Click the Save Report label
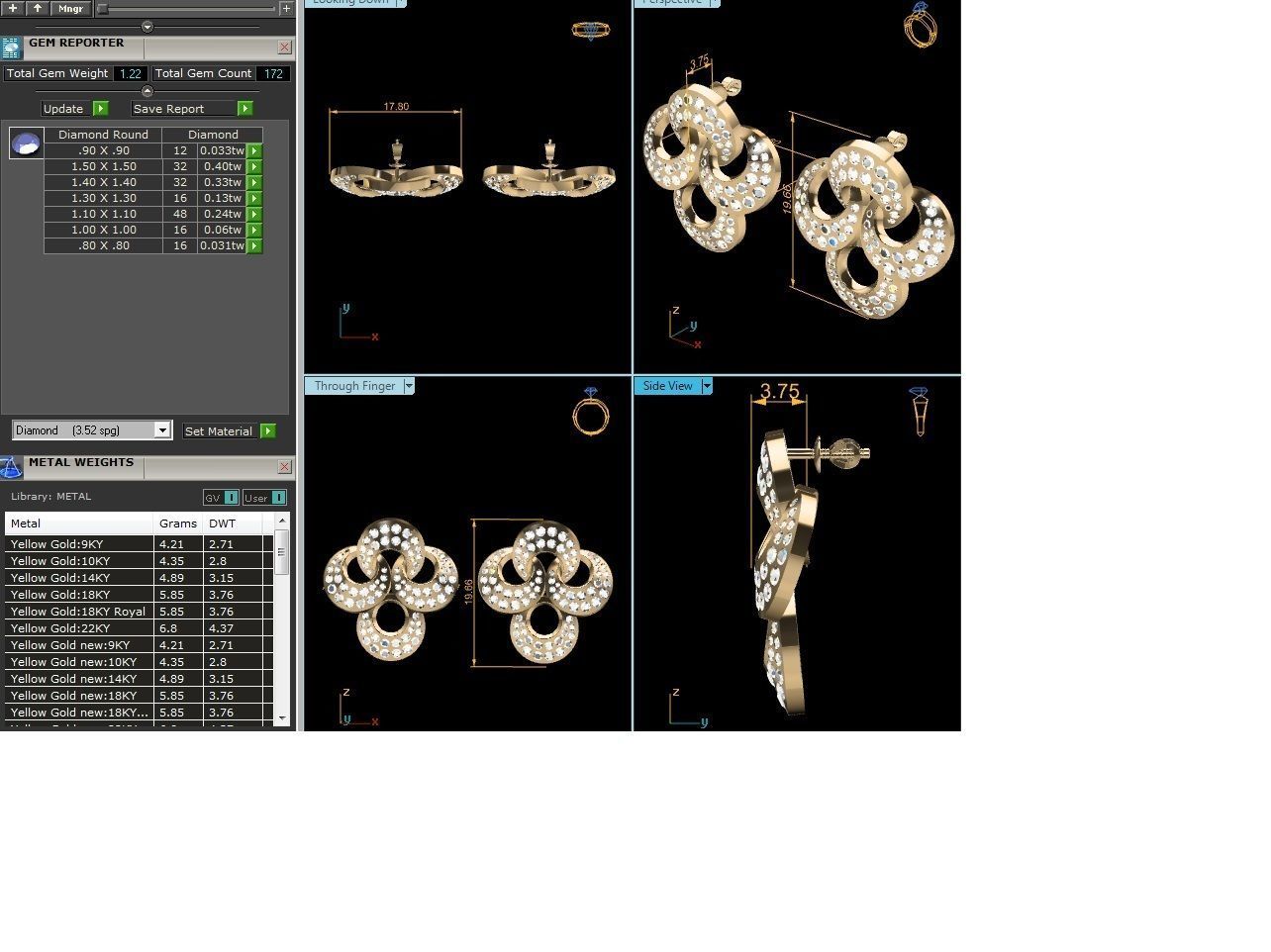The height and width of the screenshot is (952, 1271). pos(169,109)
